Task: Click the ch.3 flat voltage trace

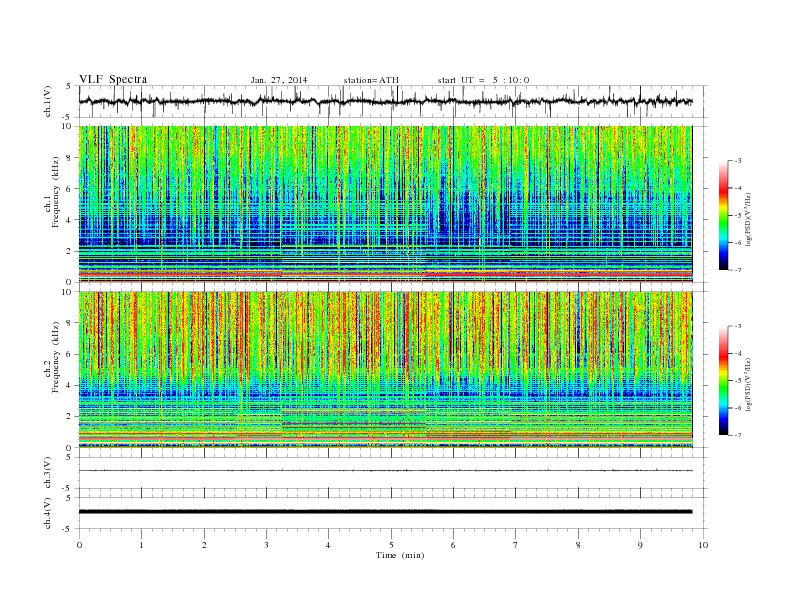Action: 385,471
